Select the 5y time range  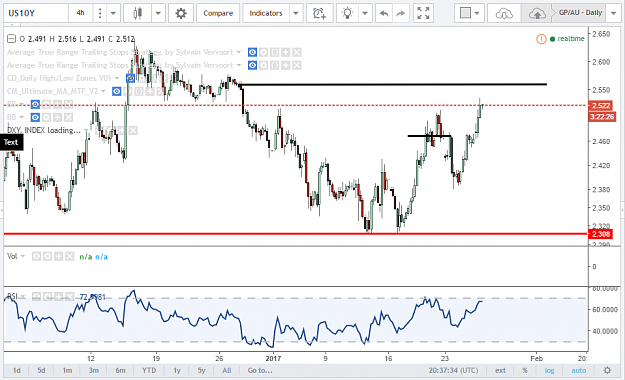[201, 370]
